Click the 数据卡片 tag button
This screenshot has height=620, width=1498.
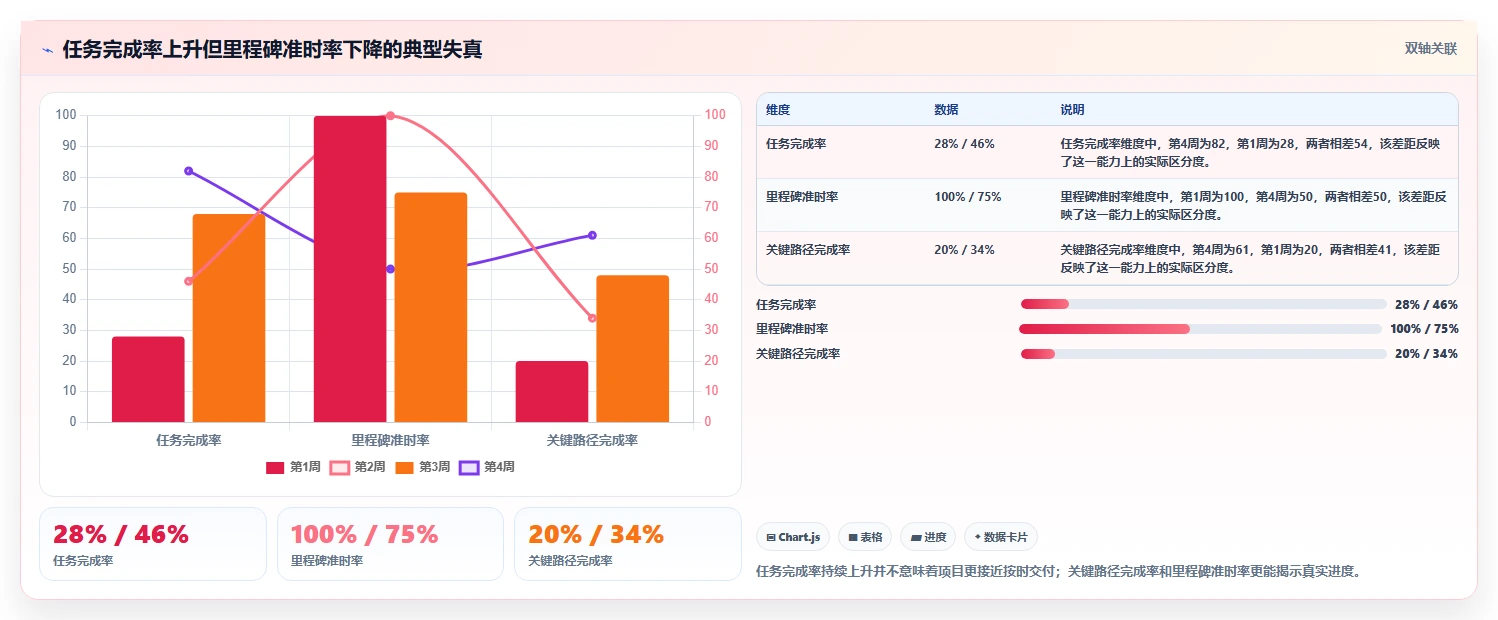coord(1001,537)
